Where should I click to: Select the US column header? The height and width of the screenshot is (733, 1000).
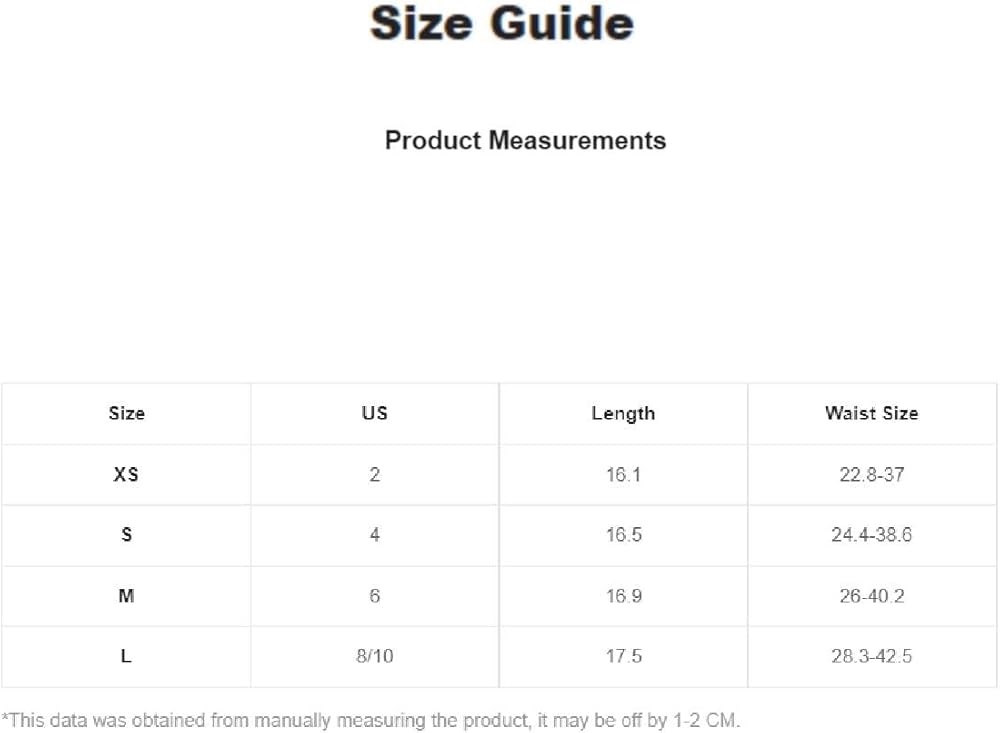[374, 413]
